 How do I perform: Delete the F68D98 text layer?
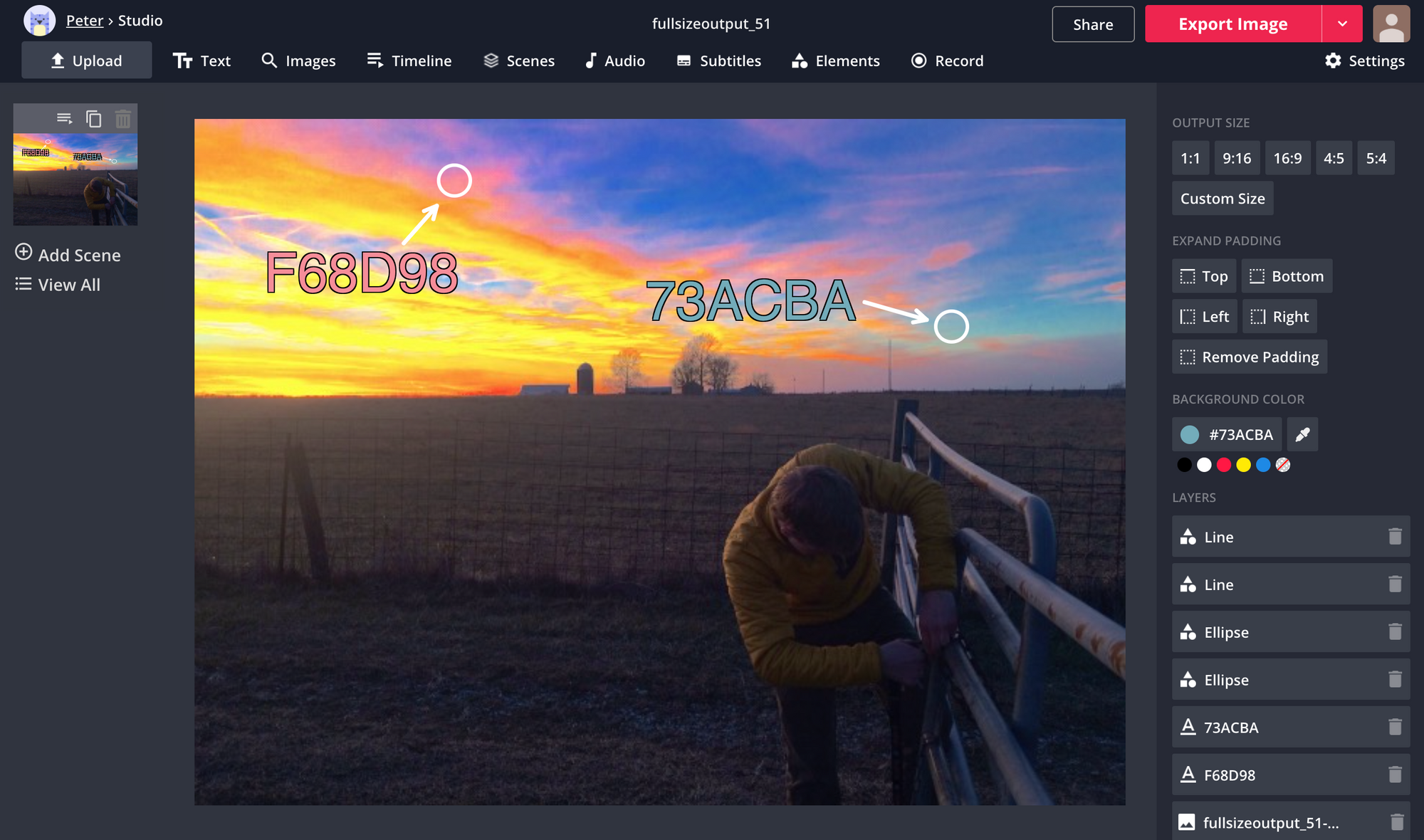point(1395,775)
